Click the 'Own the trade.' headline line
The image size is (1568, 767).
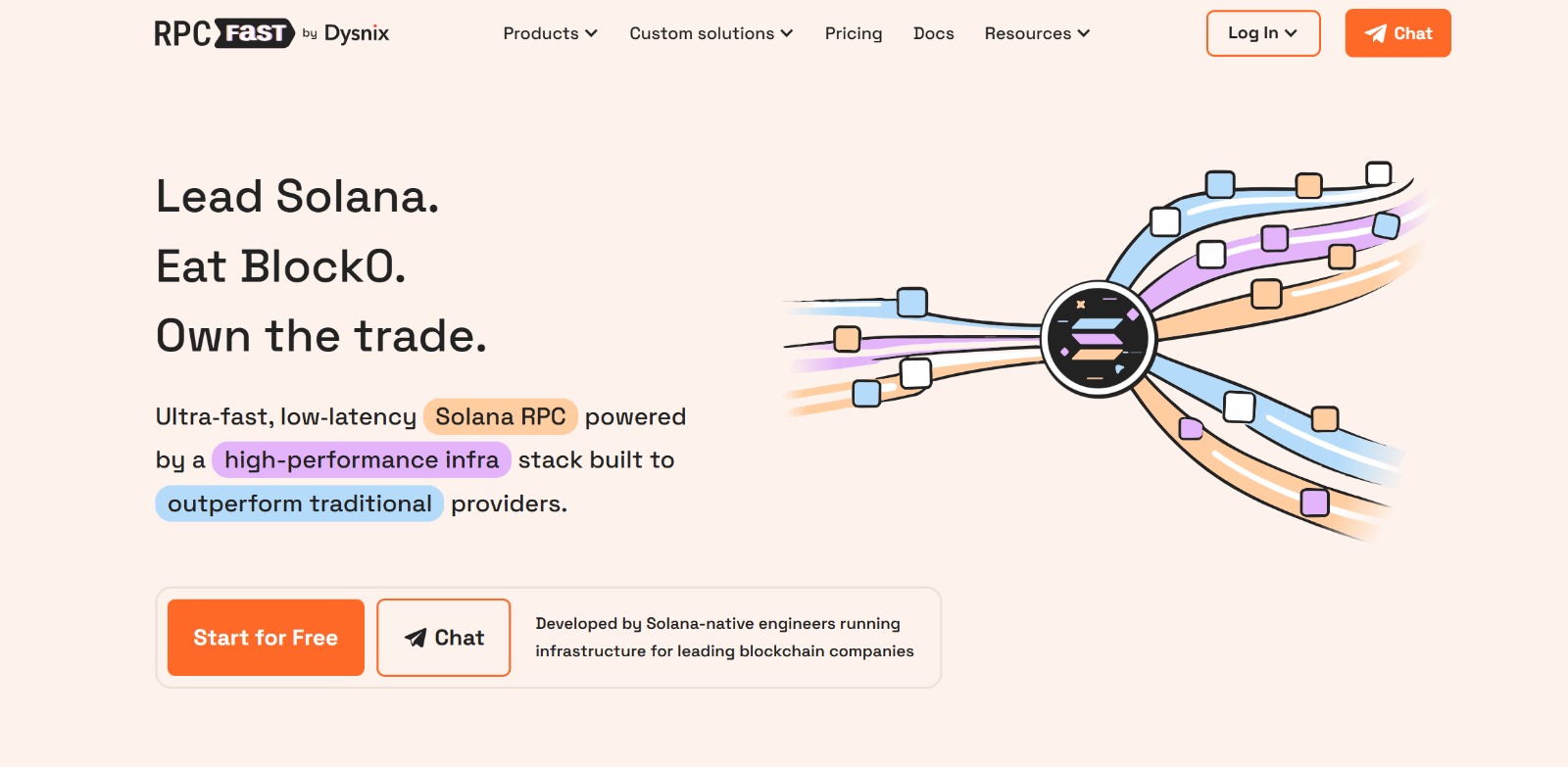click(x=320, y=336)
